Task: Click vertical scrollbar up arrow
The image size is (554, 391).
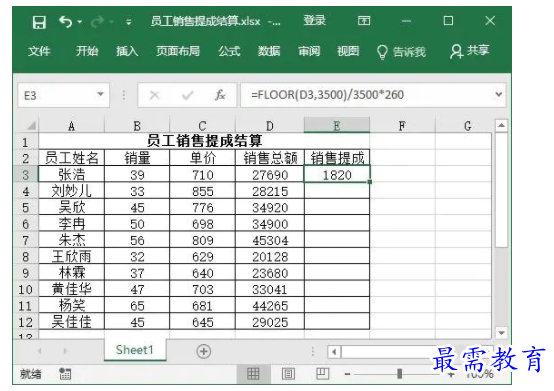Action: [501, 125]
